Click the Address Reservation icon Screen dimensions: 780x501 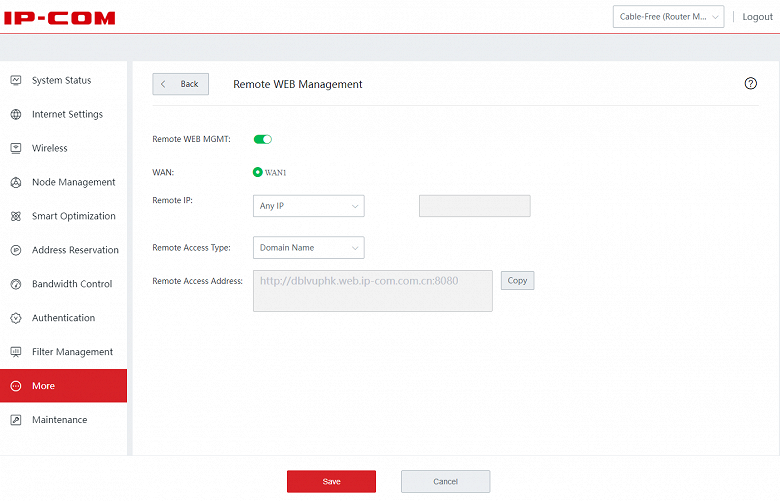tap(15, 250)
